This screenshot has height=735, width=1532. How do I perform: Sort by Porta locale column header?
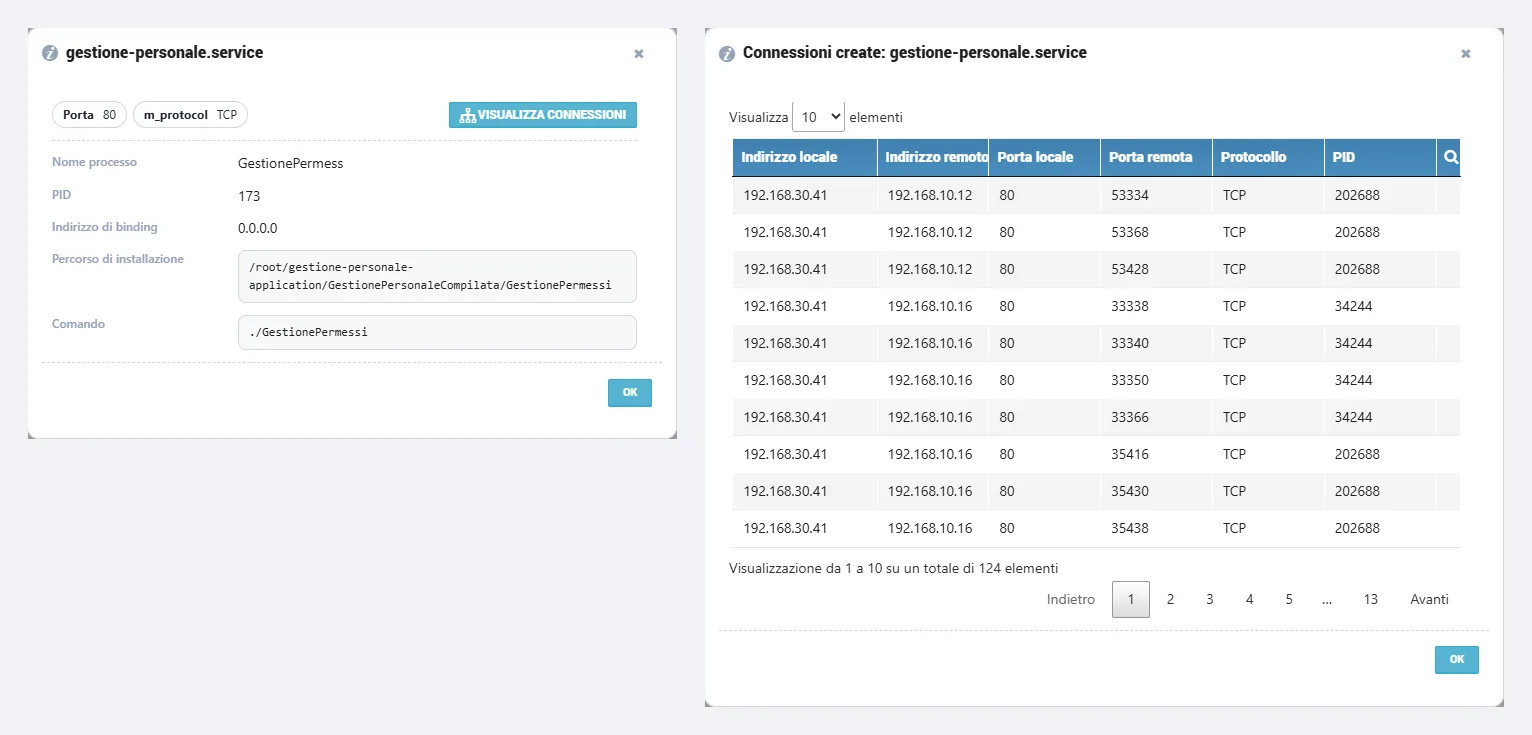click(1045, 158)
